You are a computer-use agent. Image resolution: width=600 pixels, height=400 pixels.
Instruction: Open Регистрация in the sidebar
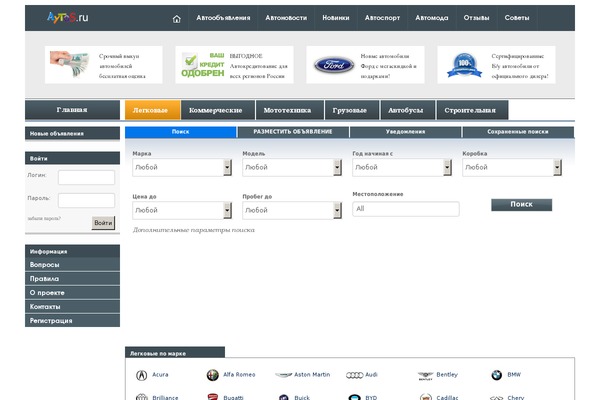(x=72, y=321)
